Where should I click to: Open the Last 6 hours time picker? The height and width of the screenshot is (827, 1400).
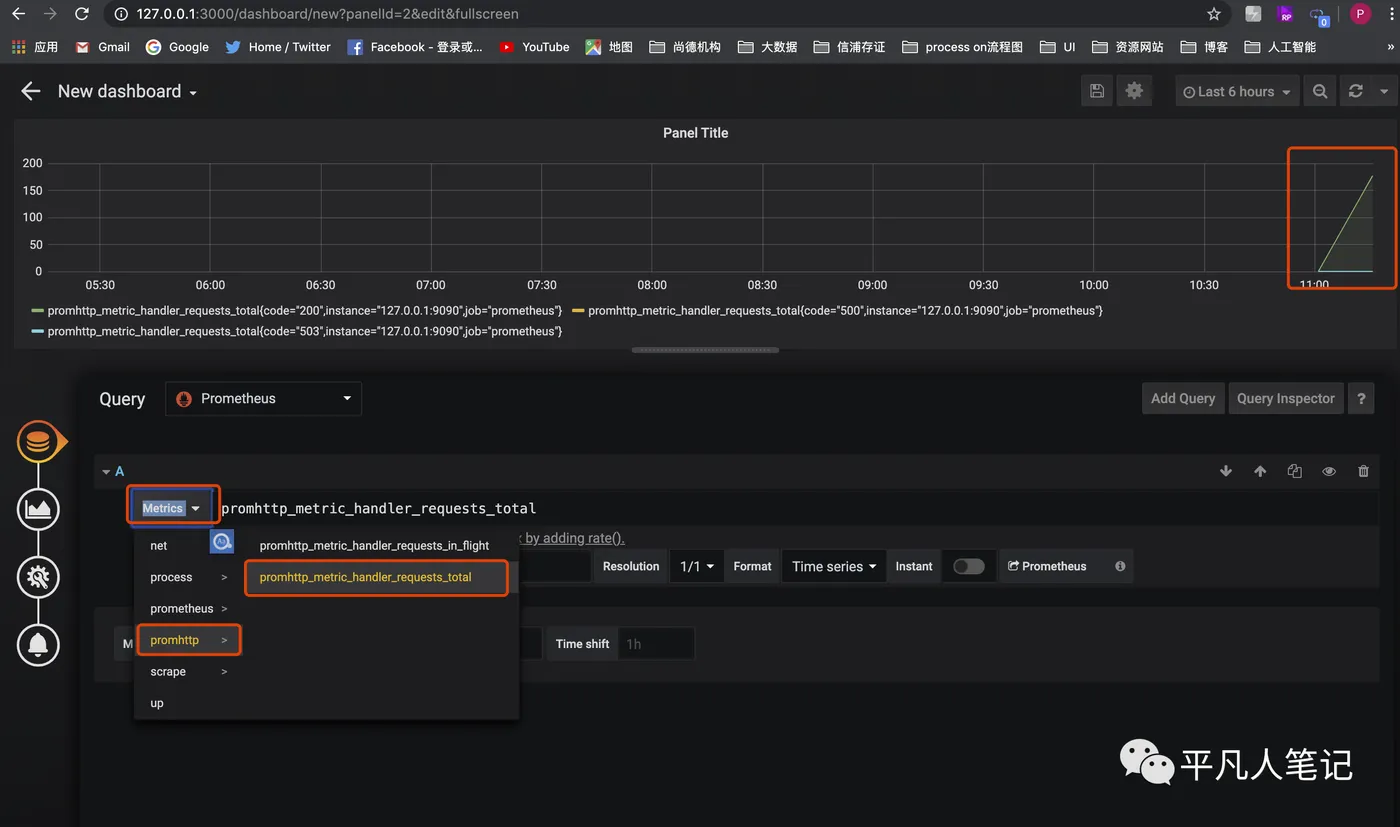1237,91
